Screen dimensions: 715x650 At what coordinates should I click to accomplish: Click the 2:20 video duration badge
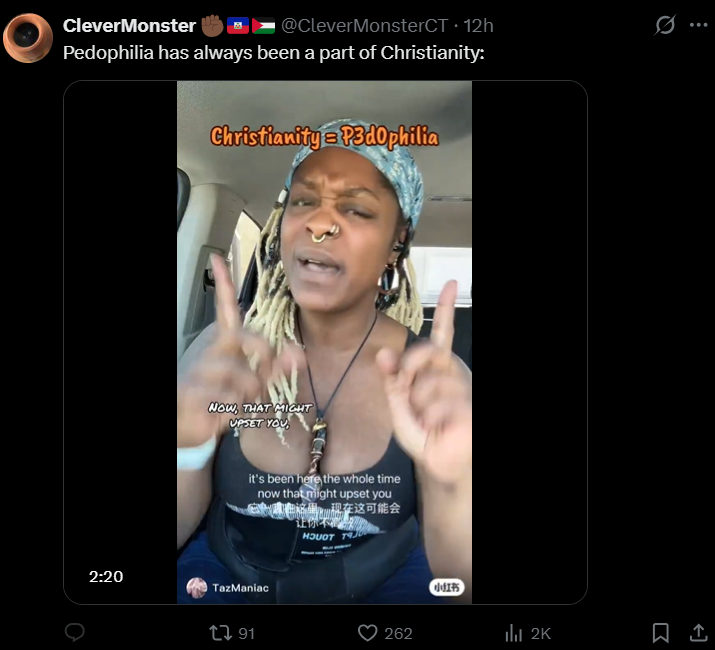pyautogui.click(x=106, y=577)
